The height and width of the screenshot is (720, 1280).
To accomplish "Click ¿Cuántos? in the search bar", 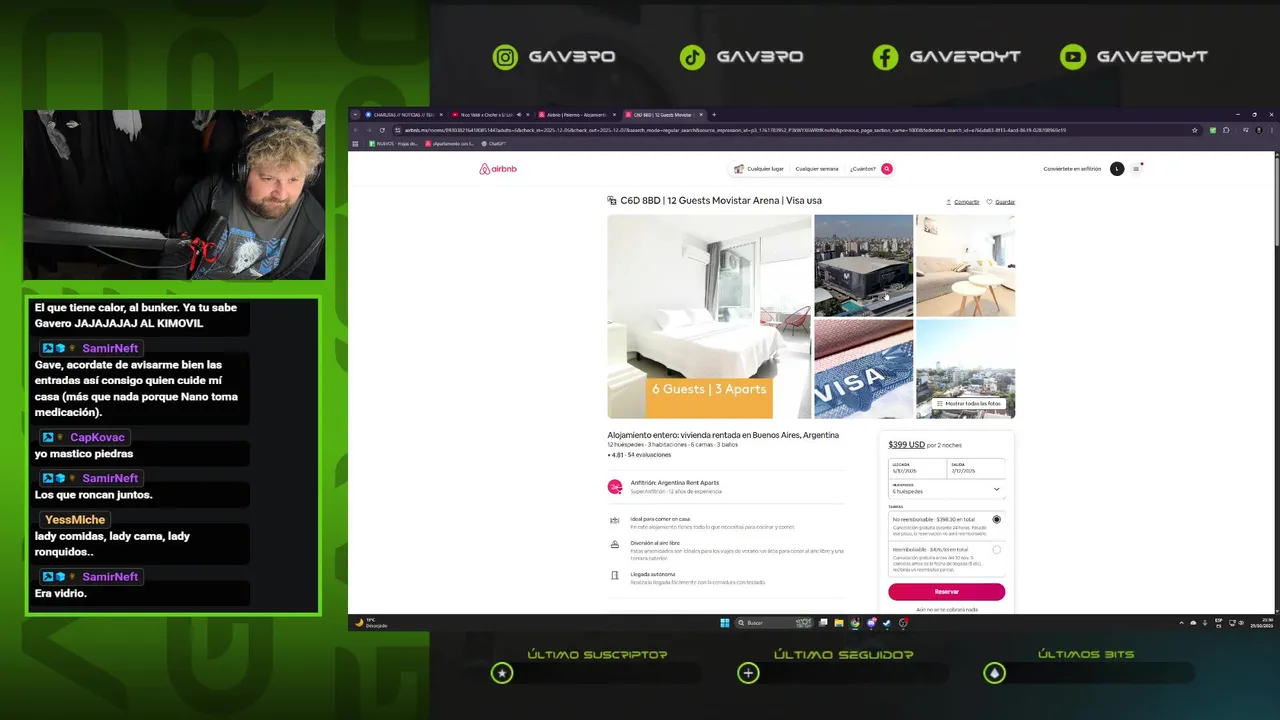I will [863, 169].
